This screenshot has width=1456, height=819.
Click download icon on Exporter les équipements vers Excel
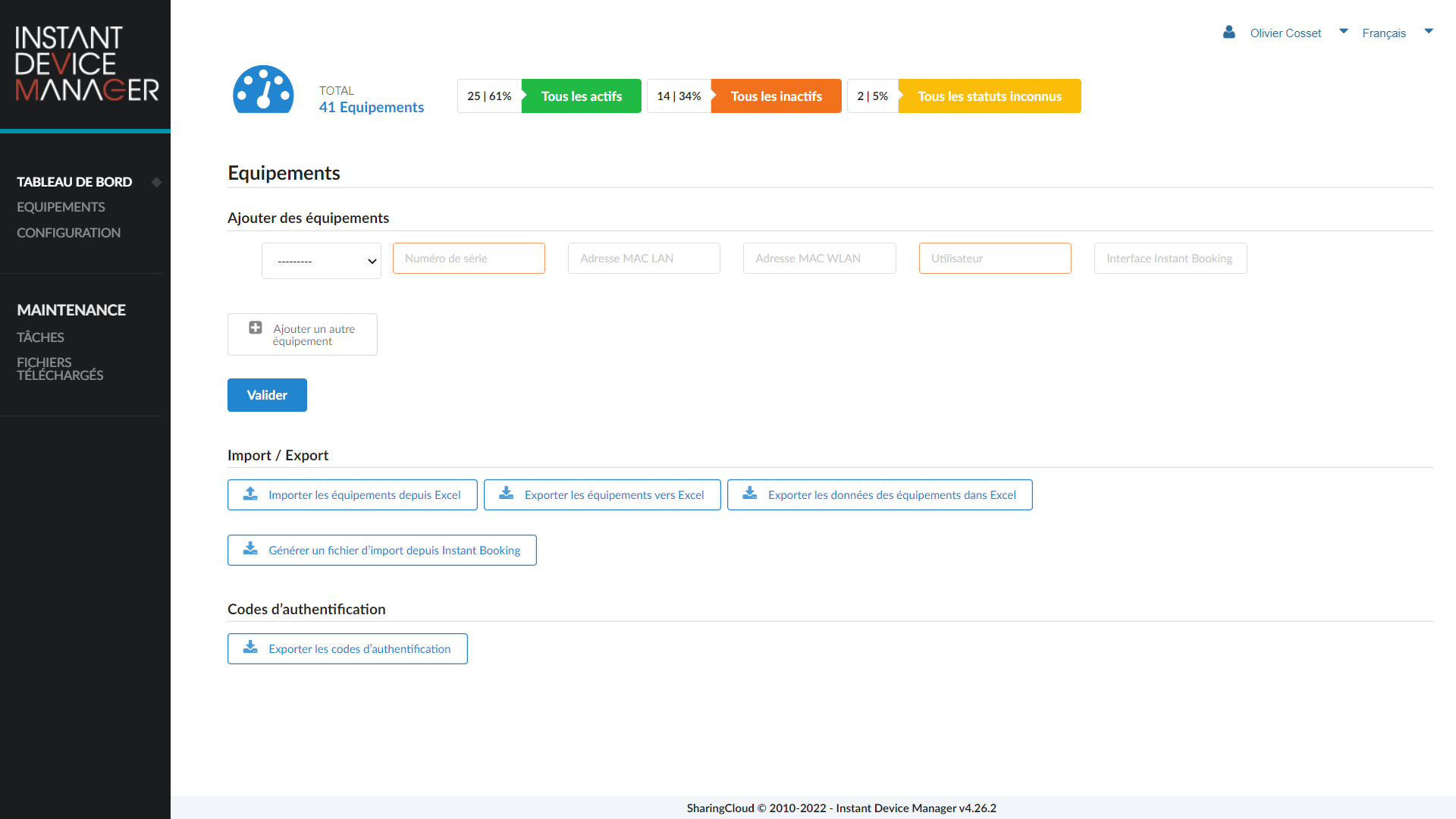click(507, 494)
